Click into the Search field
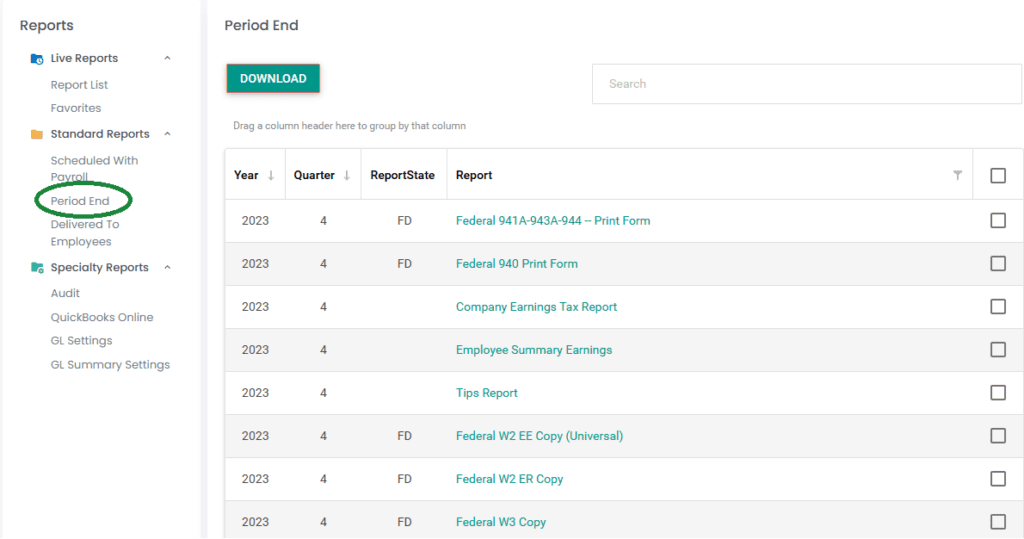Image resolution: width=1024 pixels, height=539 pixels. click(806, 84)
